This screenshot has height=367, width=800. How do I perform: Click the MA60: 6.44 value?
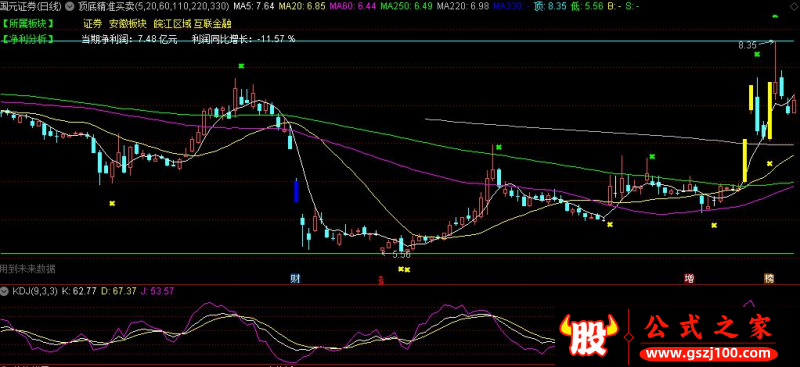353,7
